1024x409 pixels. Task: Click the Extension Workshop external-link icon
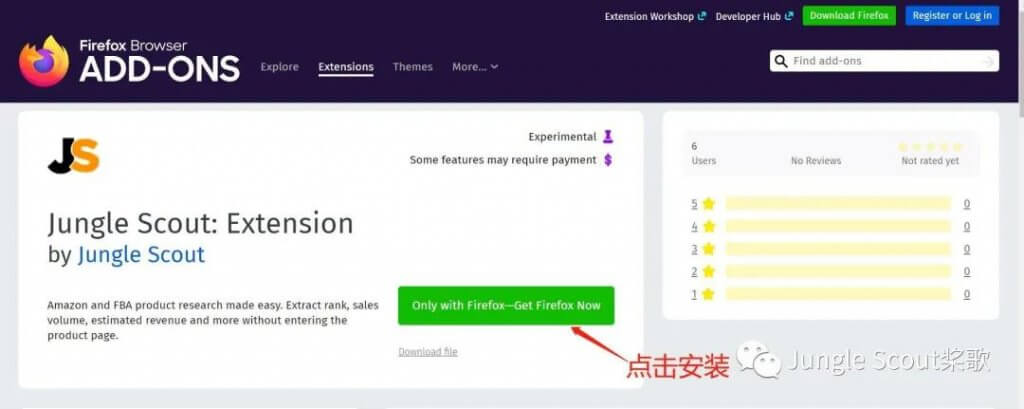[702, 16]
